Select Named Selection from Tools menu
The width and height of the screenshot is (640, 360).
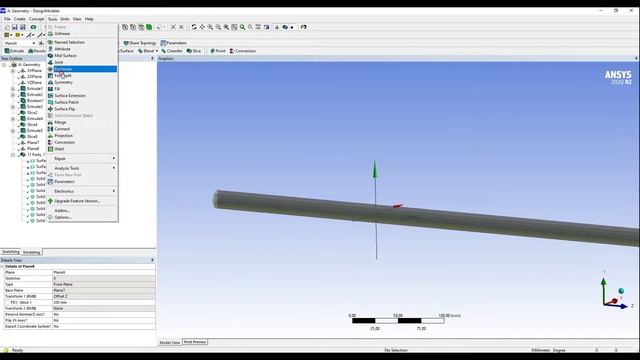(82, 42)
